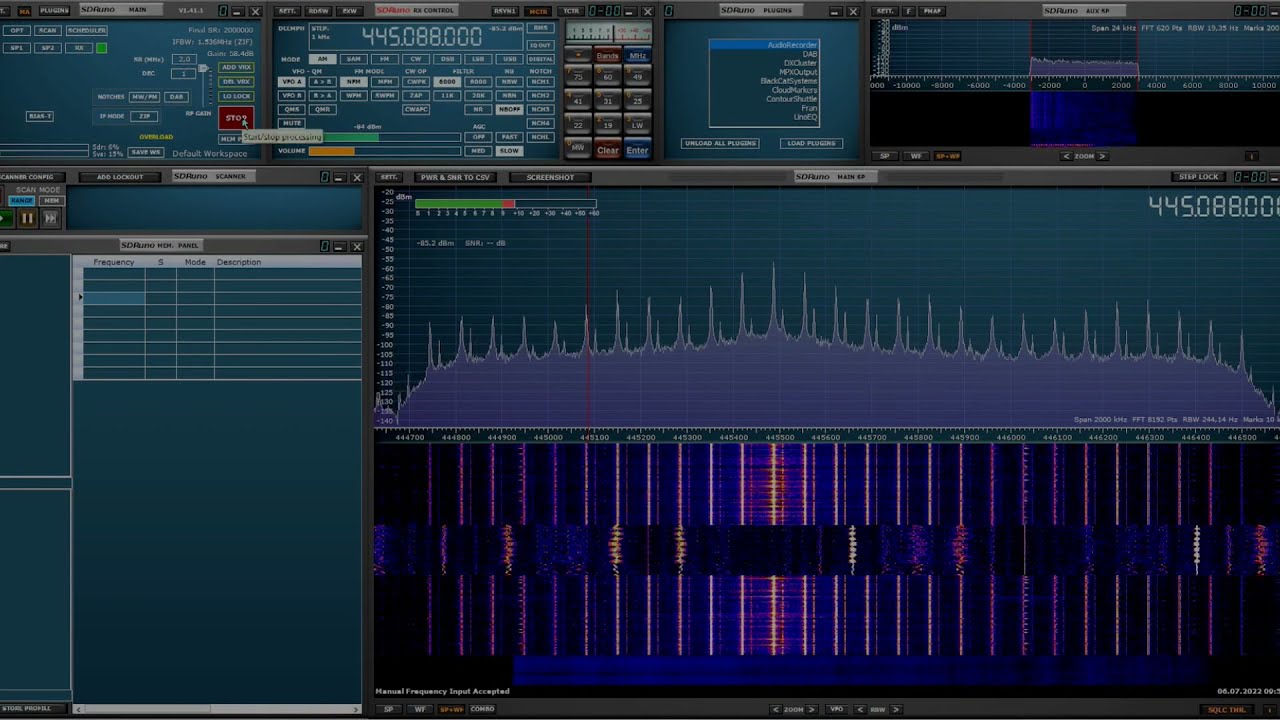
Task: Set AGC to SLOW
Action: pyautogui.click(x=509, y=151)
